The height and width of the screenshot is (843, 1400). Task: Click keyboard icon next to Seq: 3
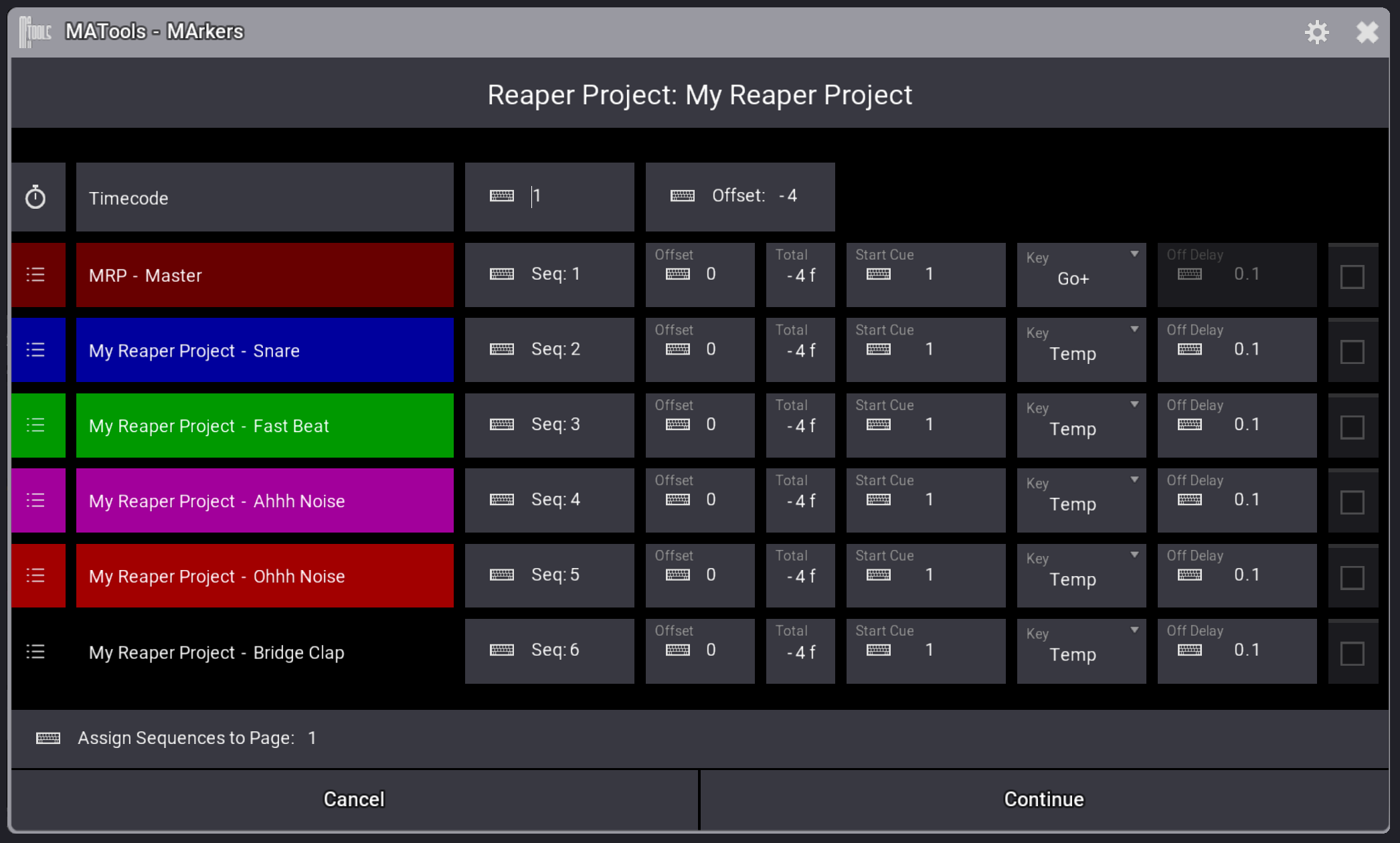tap(502, 424)
